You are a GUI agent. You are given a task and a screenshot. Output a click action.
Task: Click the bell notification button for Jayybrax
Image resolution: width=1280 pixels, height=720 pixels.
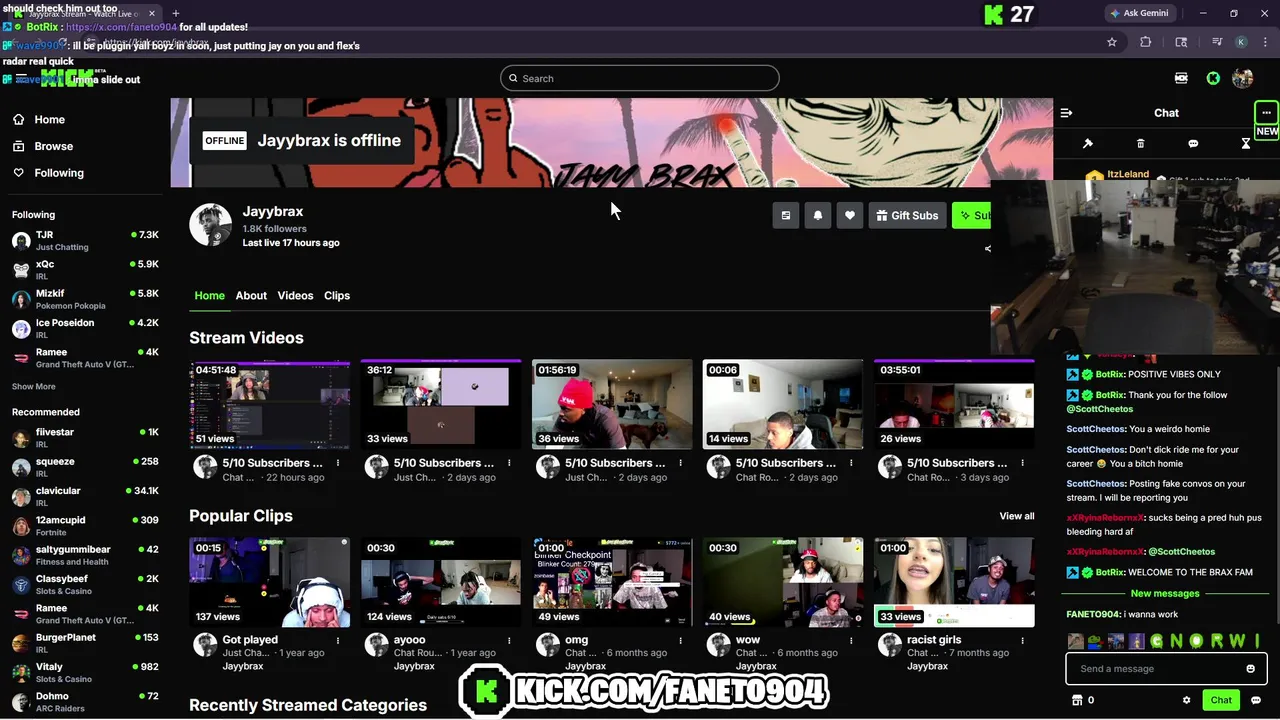pos(818,215)
